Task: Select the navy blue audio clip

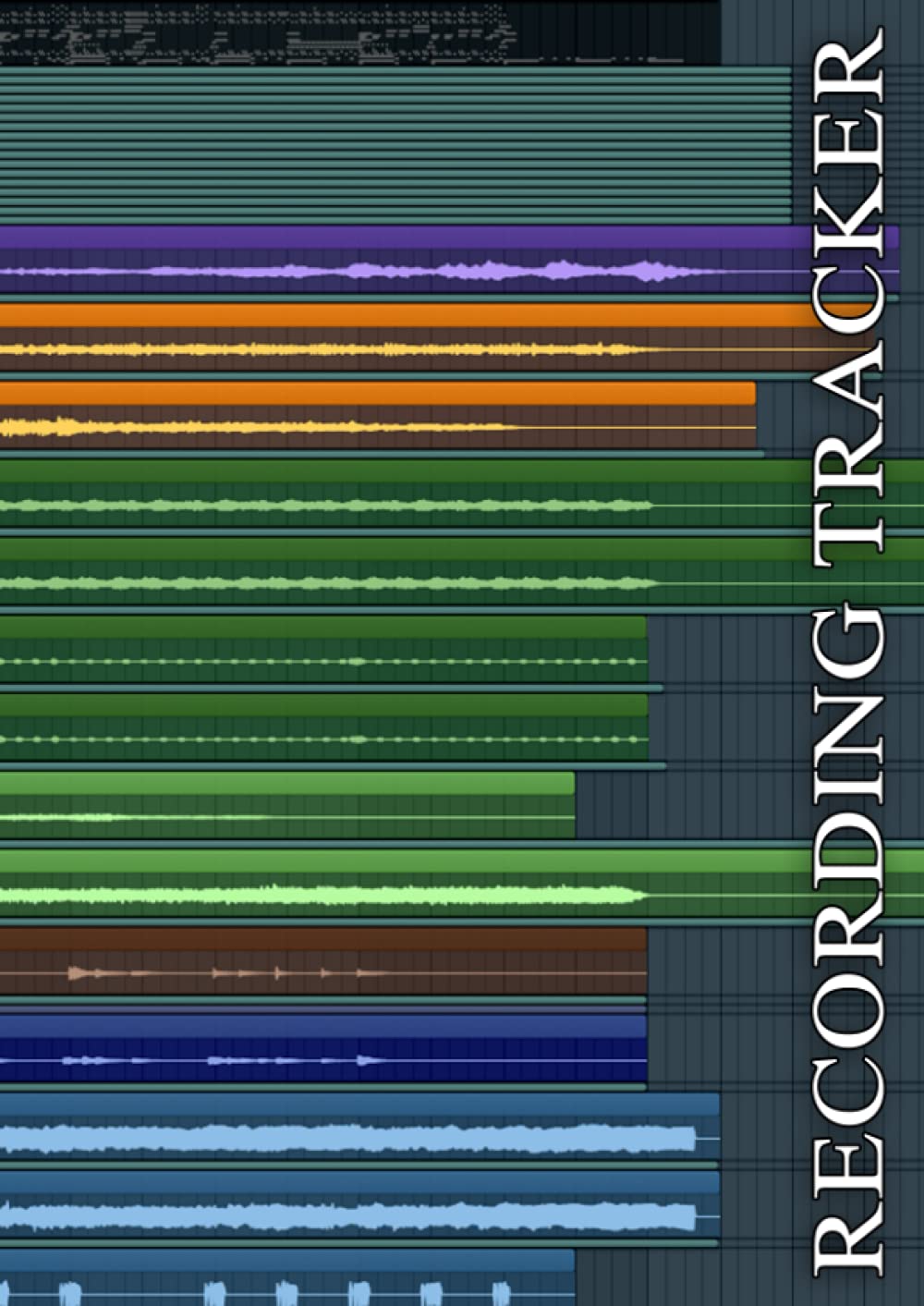Action: [323, 1048]
